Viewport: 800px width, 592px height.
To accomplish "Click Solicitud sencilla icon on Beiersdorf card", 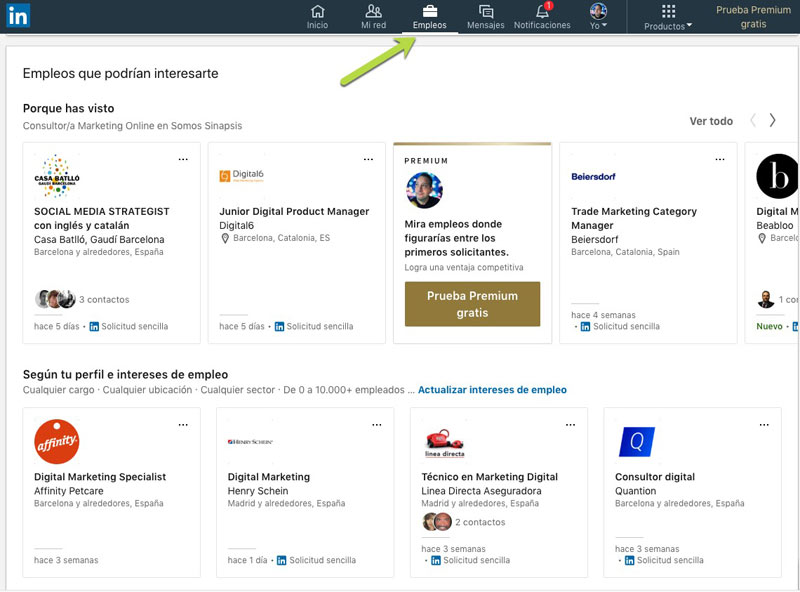I will (586, 327).
